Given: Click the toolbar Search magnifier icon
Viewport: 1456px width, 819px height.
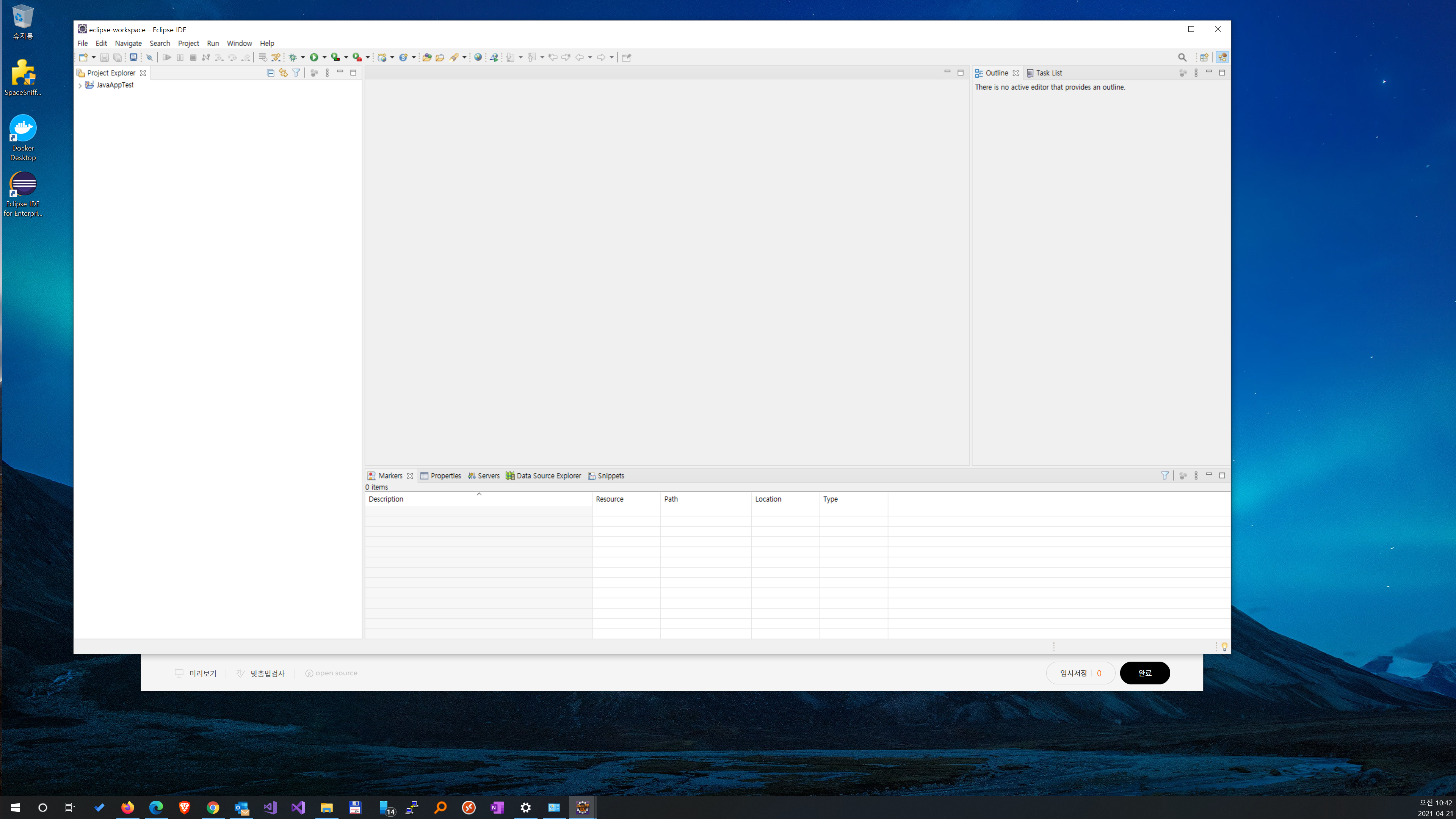Looking at the screenshot, I should 1182,57.
